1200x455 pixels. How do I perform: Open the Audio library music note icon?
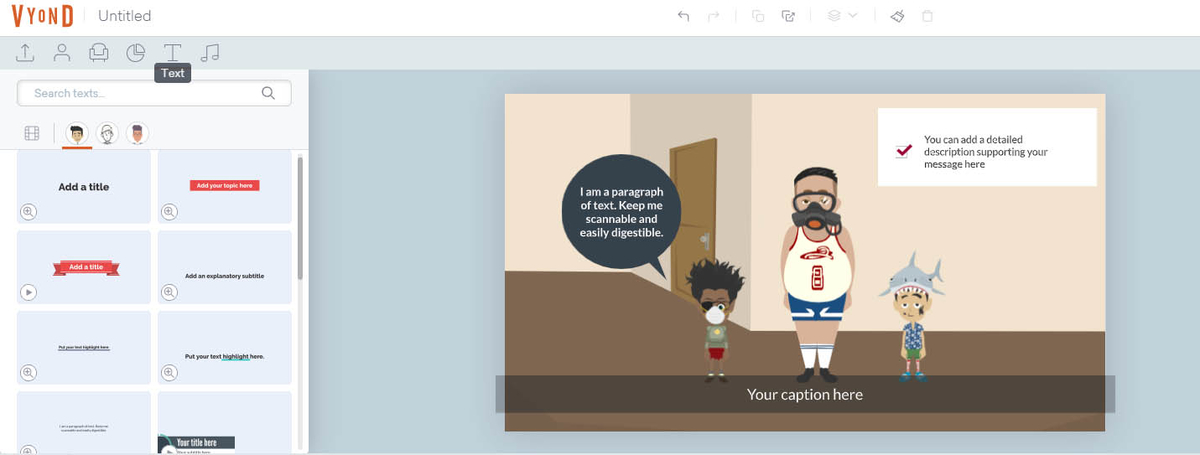210,52
